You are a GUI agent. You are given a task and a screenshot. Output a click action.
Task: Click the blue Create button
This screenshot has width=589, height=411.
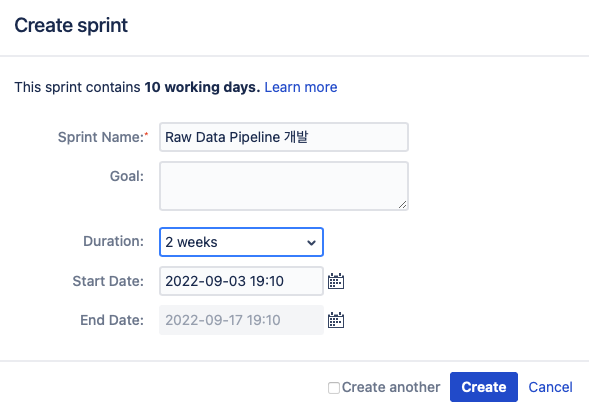point(484,387)
